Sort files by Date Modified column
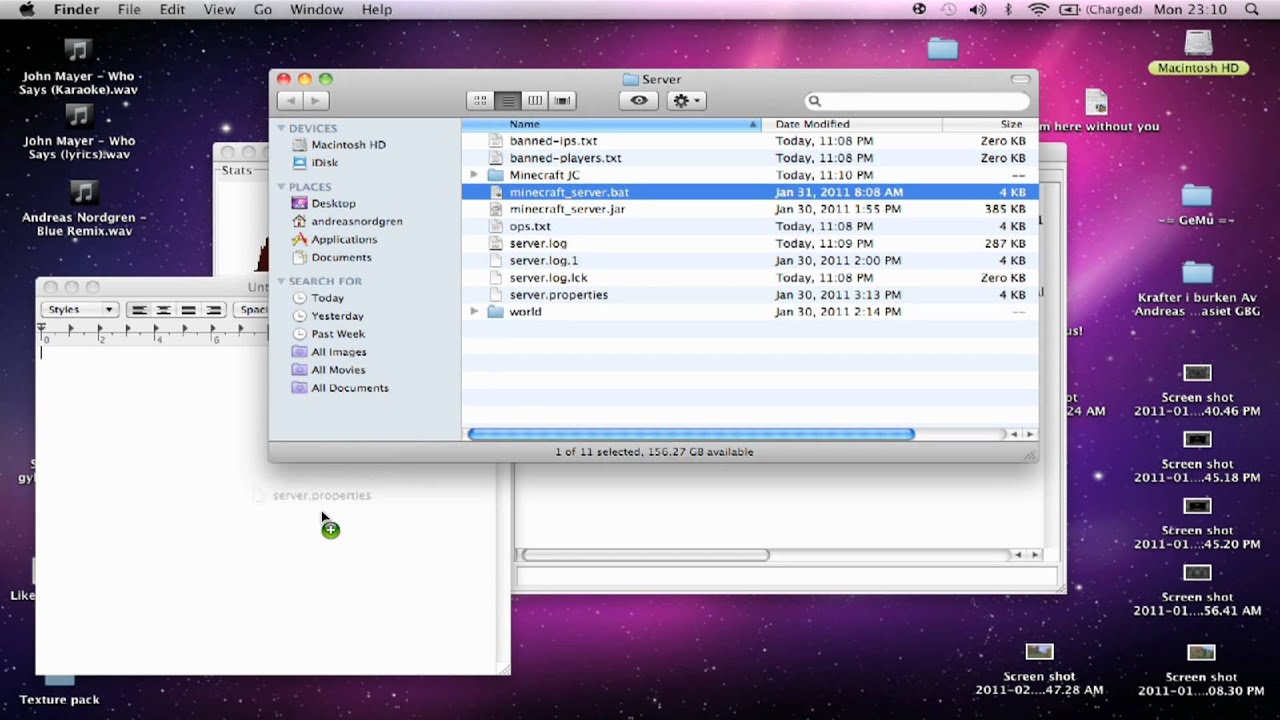The height and width of the screenshot is (720, 1280). (x=852, y=124)
